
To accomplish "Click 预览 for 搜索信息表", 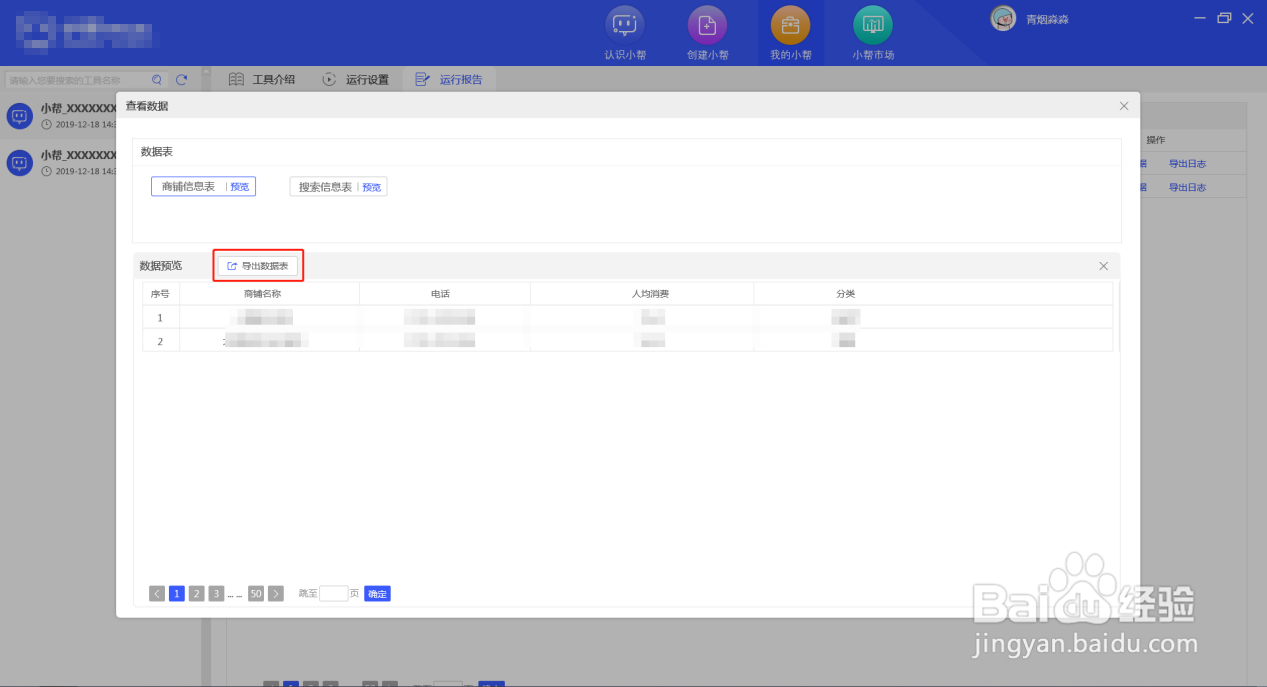I will [x=372, y=187].
